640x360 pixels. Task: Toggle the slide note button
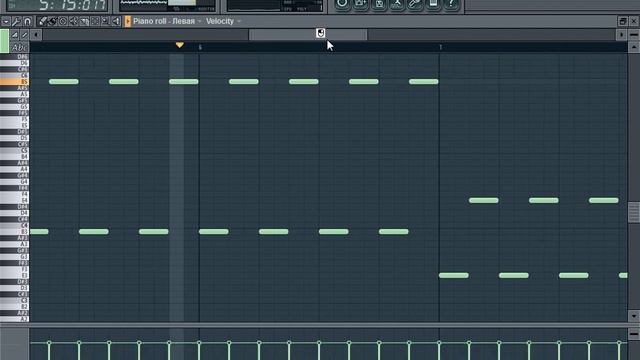click(24, 35)
